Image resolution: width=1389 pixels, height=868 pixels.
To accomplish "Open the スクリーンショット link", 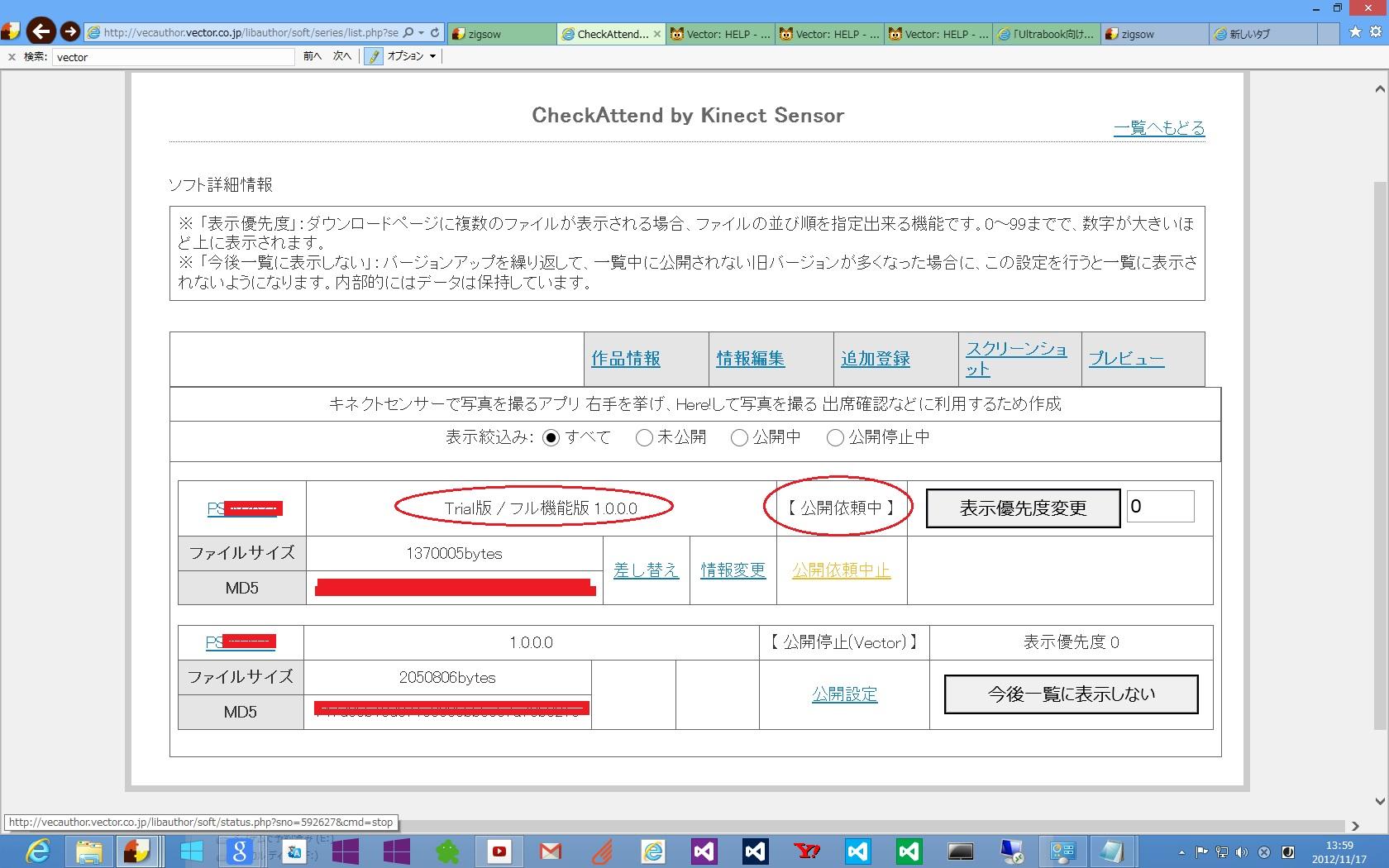I will tap(1016, 359).
